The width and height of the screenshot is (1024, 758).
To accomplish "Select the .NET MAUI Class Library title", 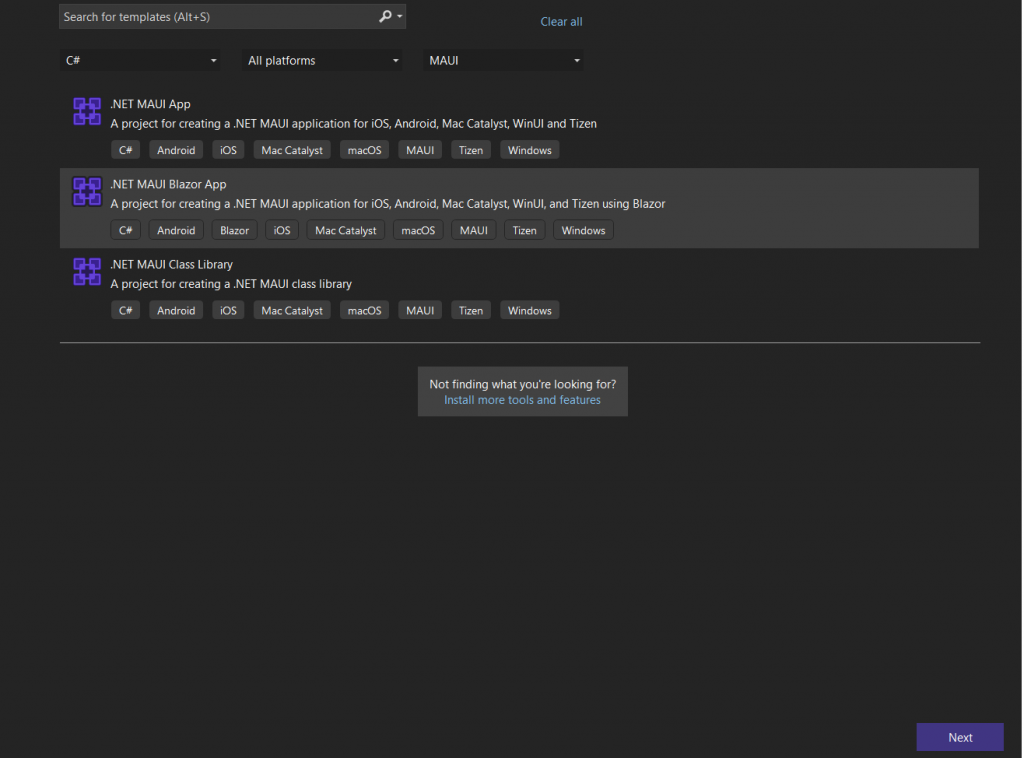I will click(171, 264).
